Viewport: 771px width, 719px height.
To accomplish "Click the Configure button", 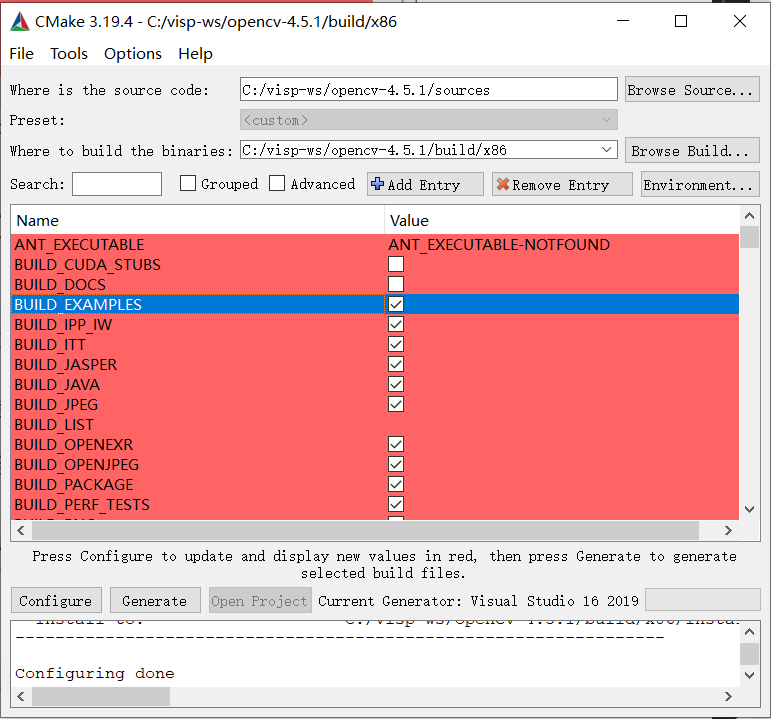I will 56,600.
